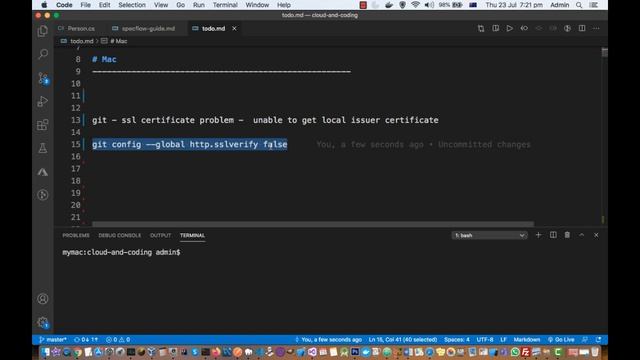Open the Edit menu
640x360 pixels.
pyautogui.click(x=104, y=5)
